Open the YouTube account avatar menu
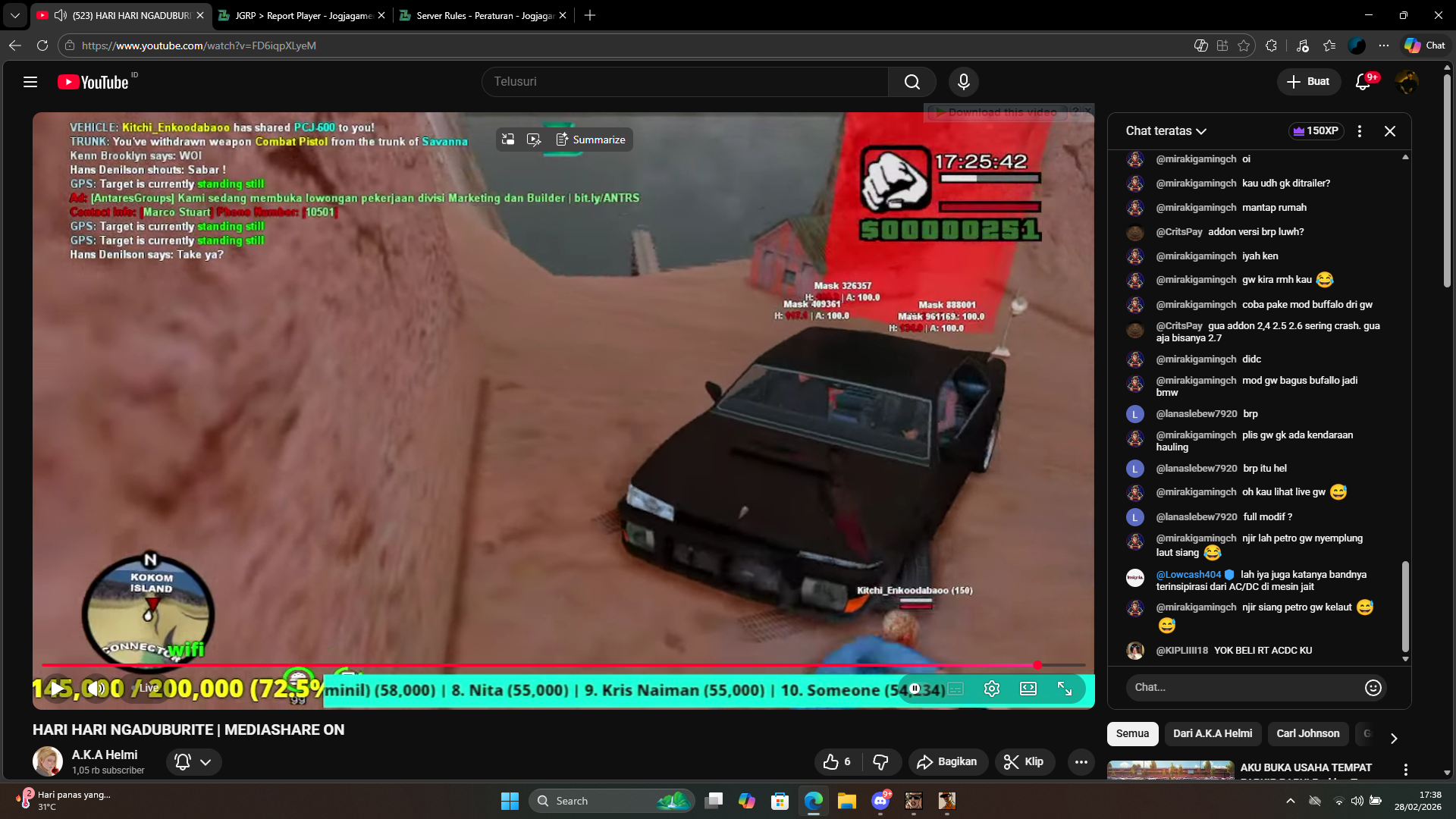Image resolution: width=1456 pixels, height=819 pixels. (1407, 82)
